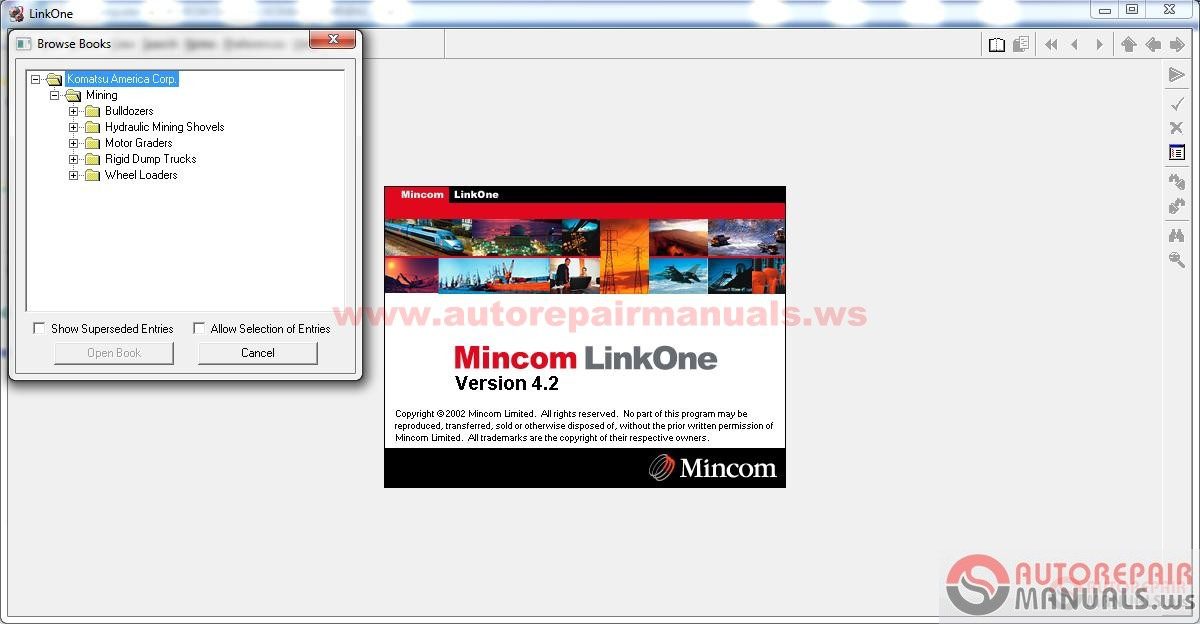Click the send triangle icon in side toolbar

pos(1177,75)
